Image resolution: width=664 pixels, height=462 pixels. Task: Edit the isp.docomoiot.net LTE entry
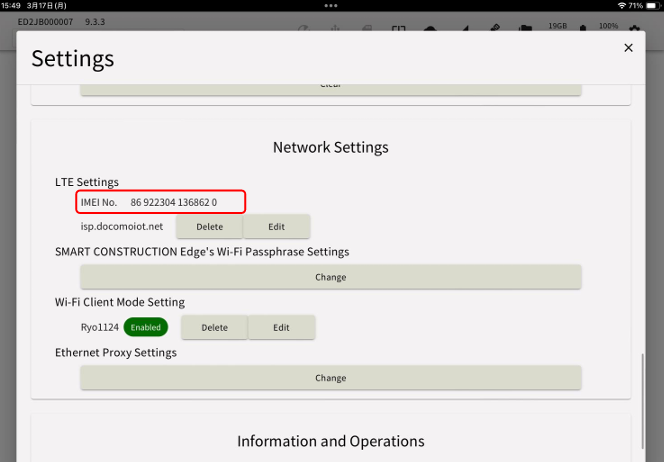pos(277,226)
